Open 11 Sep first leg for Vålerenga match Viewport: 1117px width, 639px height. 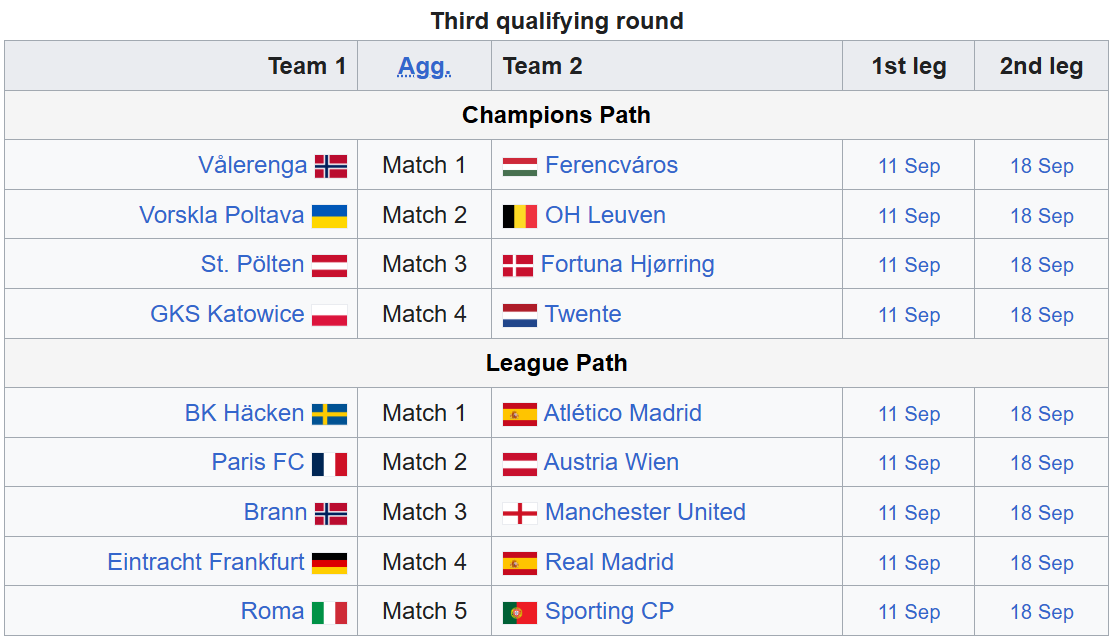tap(909, 166)
